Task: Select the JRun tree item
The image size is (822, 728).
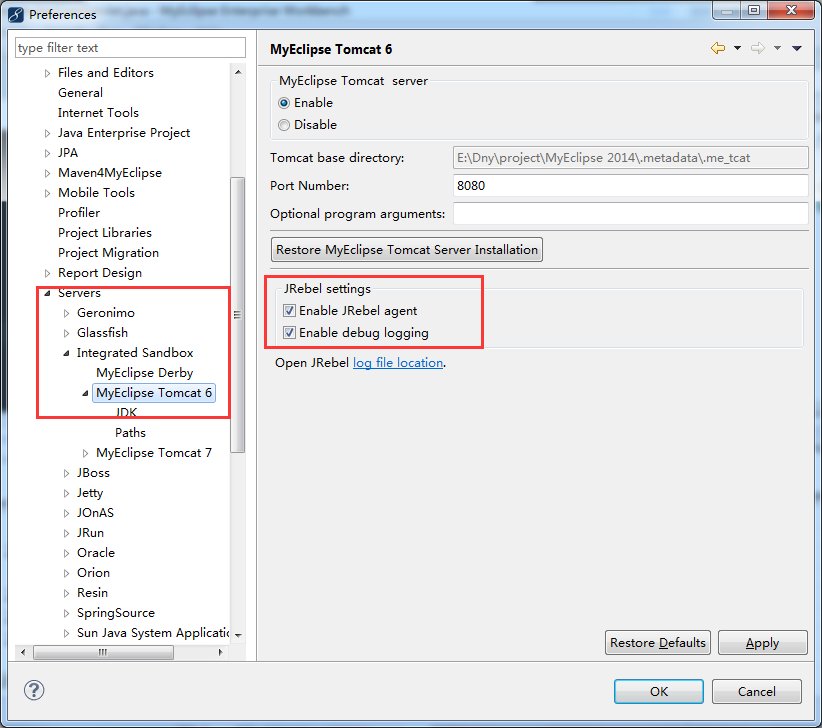Action: (x=90, y=533)
